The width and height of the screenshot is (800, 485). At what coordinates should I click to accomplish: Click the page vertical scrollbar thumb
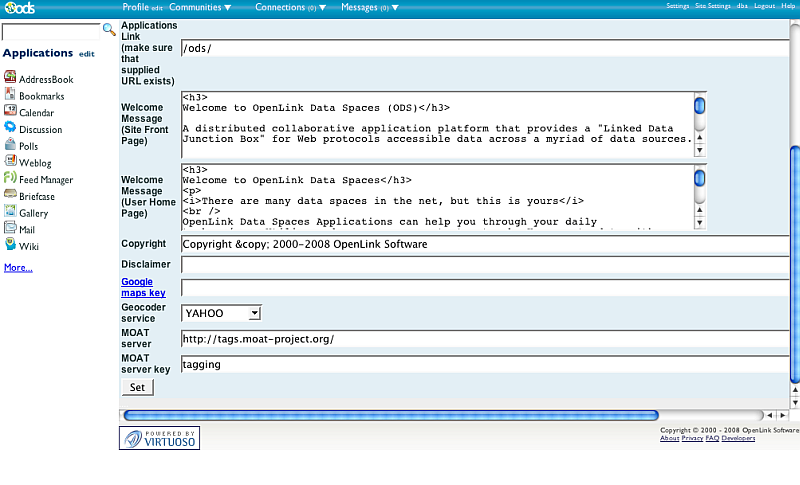pos(795,264)
